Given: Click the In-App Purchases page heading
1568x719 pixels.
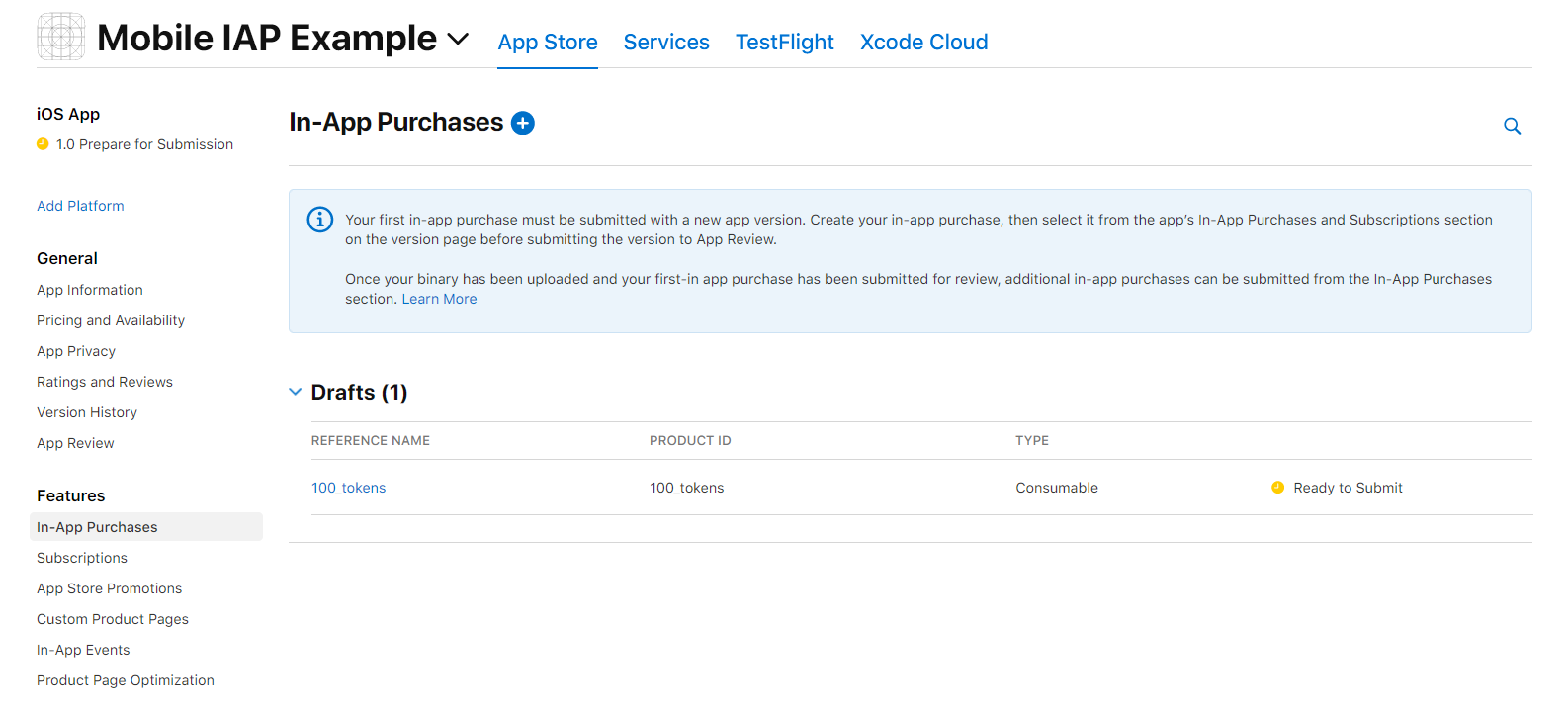Looking at the screenshot, I should [x=396, y=122].
